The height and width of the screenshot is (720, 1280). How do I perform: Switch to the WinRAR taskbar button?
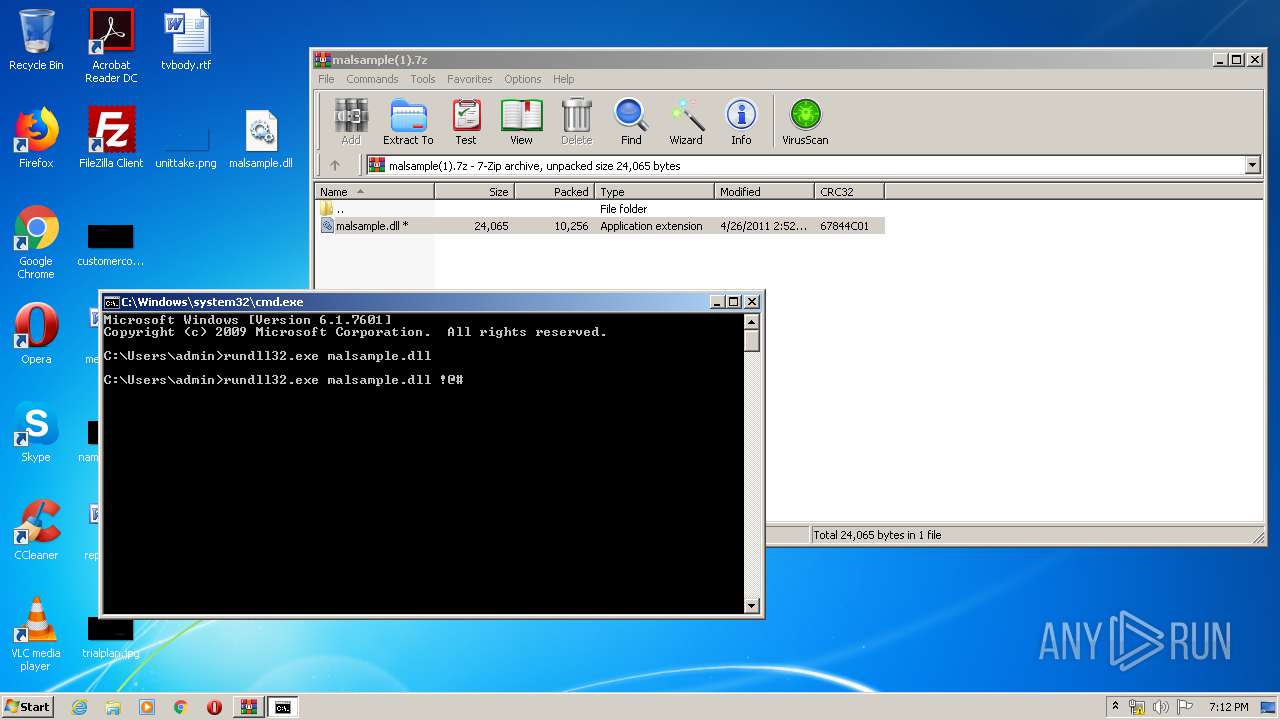[248, 707]
